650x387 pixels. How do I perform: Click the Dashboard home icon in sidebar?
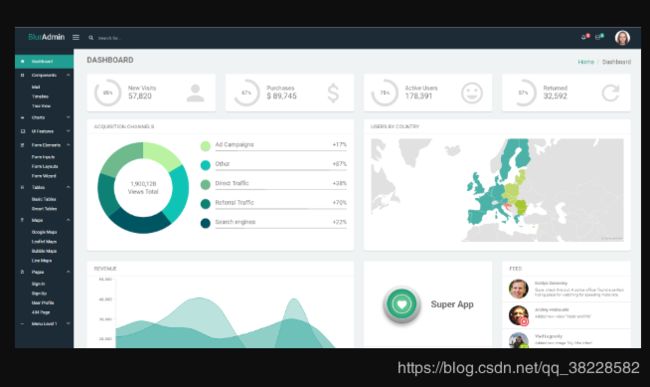pyautogui.click(x=22, y=61)
